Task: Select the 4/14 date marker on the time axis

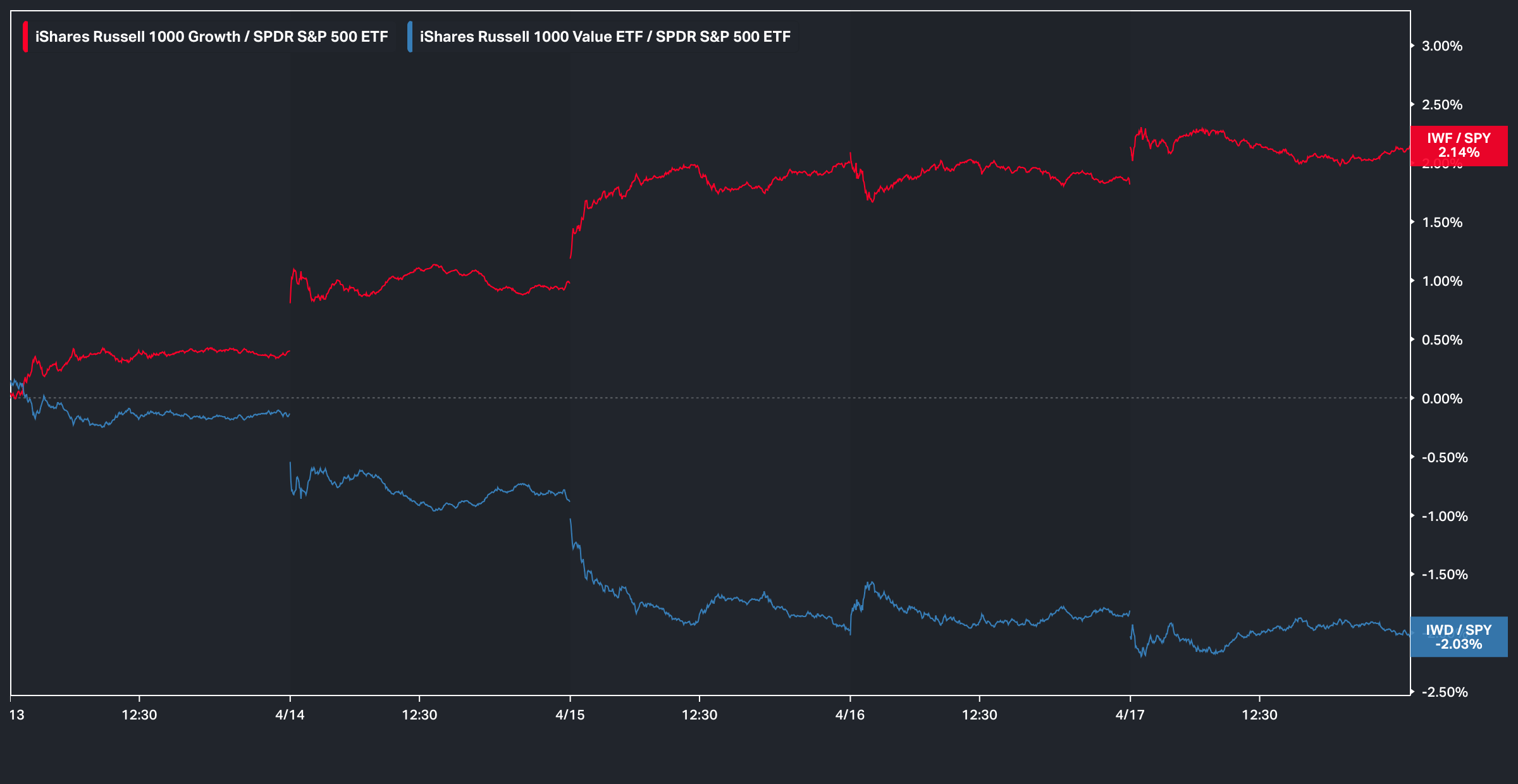Action: point(290,715)
